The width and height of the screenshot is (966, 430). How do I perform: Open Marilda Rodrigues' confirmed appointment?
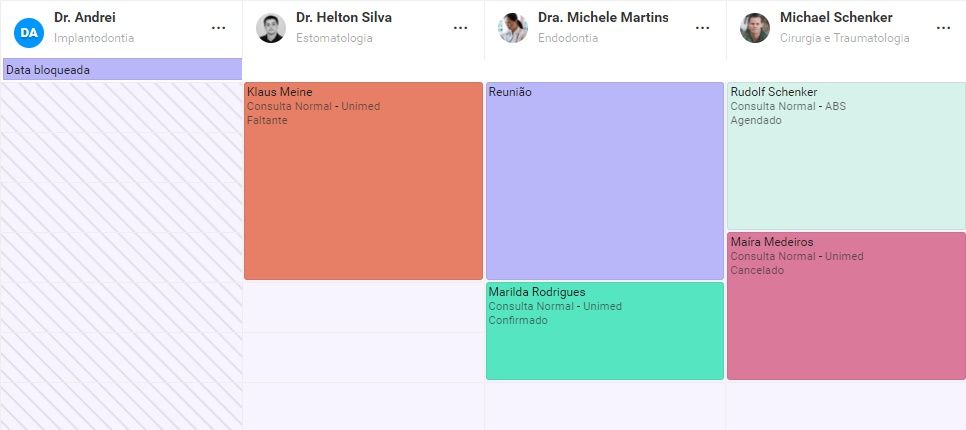605,331
